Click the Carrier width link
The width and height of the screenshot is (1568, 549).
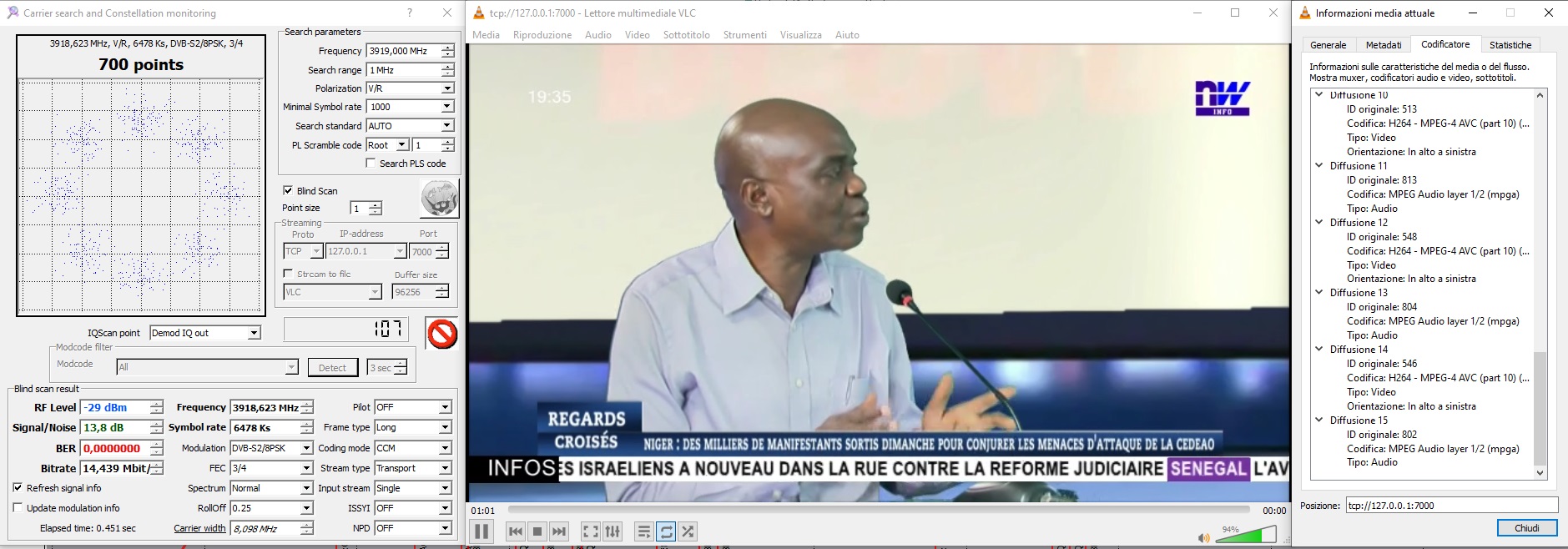(x=199, y=528)
